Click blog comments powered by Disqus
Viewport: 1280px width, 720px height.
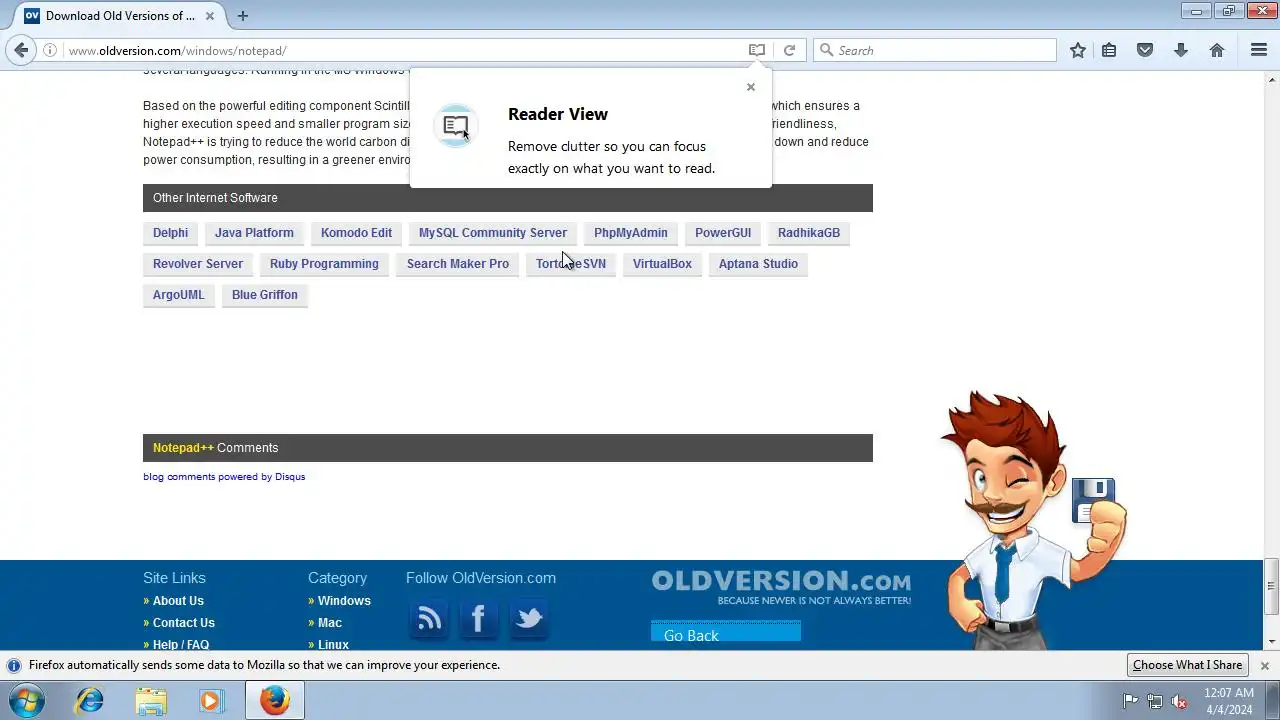(224, 477)
